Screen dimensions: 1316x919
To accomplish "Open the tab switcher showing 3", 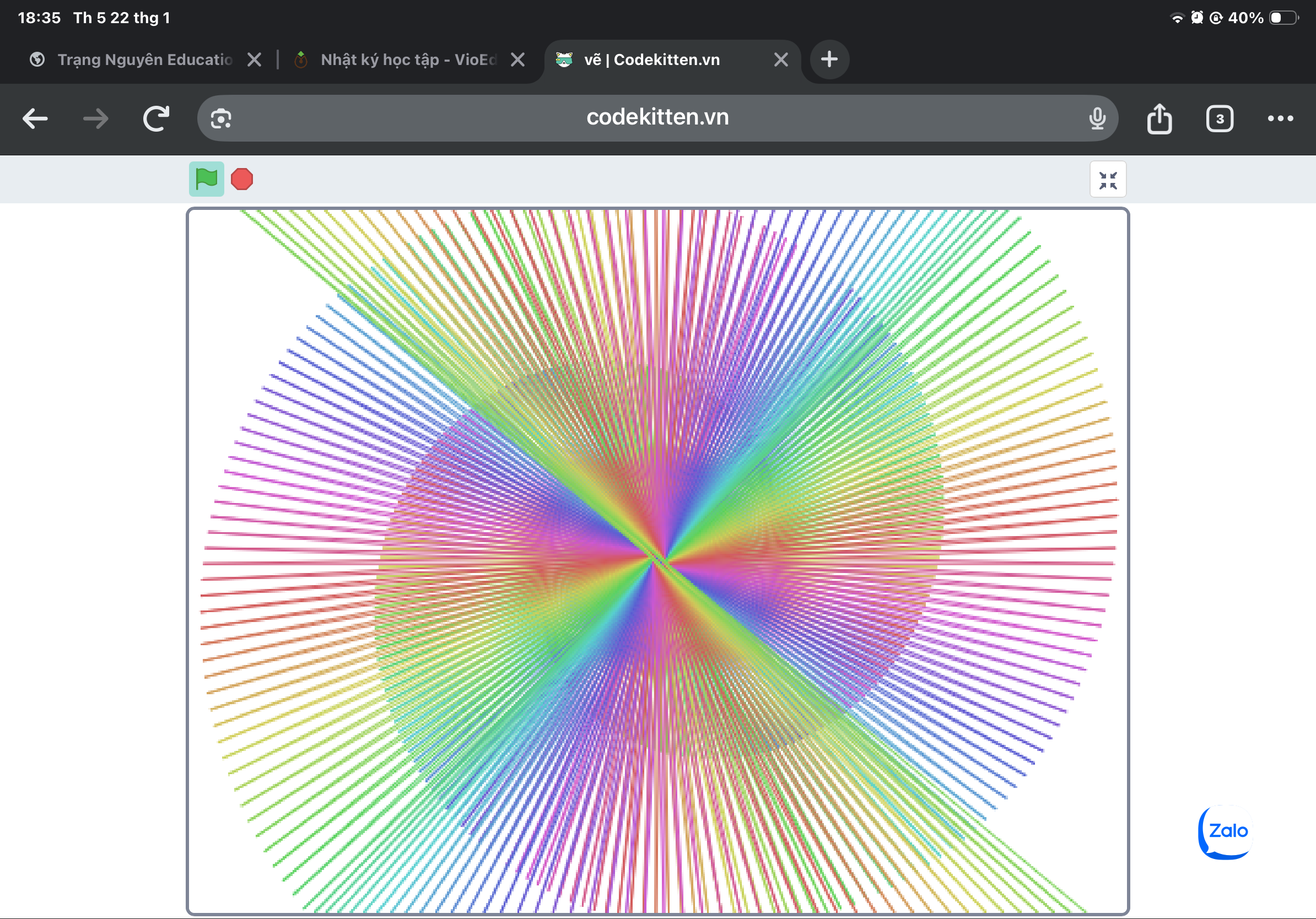I will click(1219, 118).
